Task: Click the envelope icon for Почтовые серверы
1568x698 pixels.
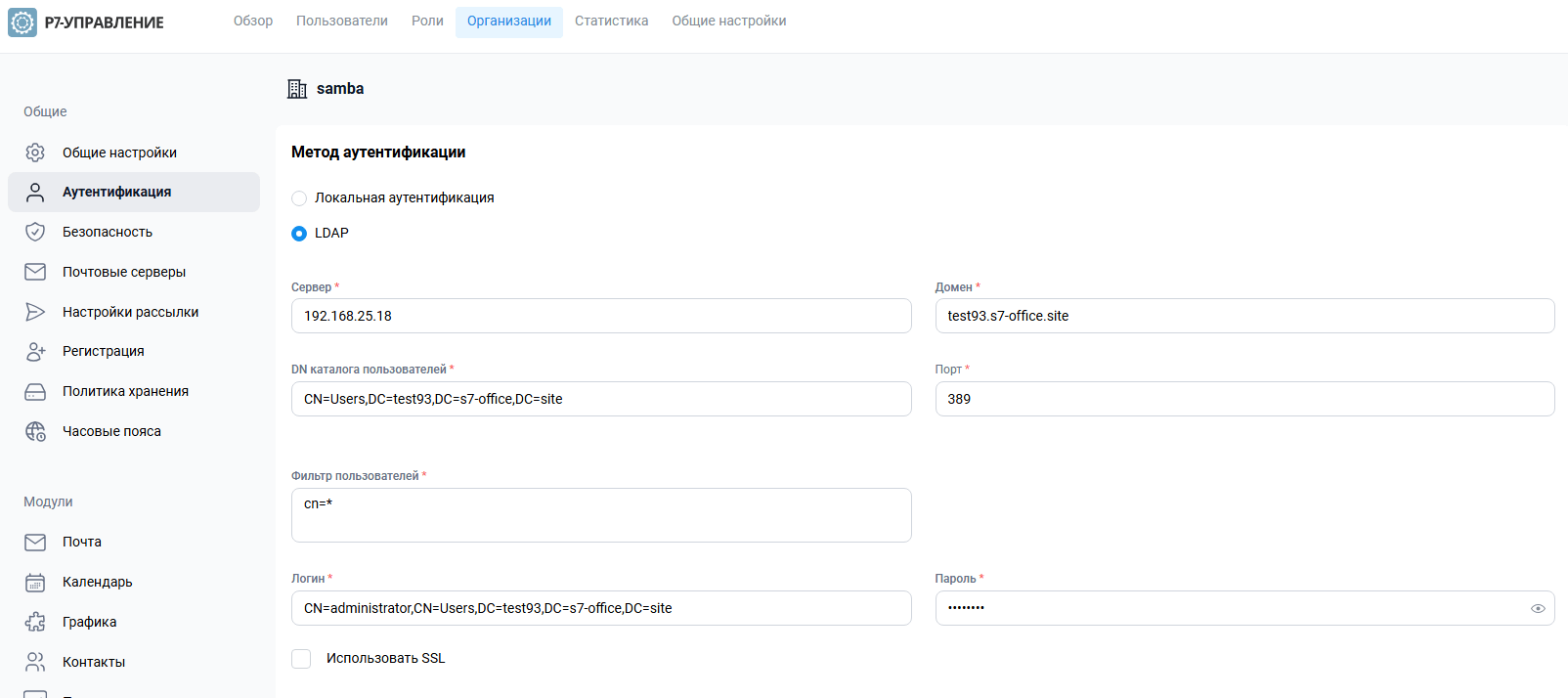Action: (x=35, y=272)
